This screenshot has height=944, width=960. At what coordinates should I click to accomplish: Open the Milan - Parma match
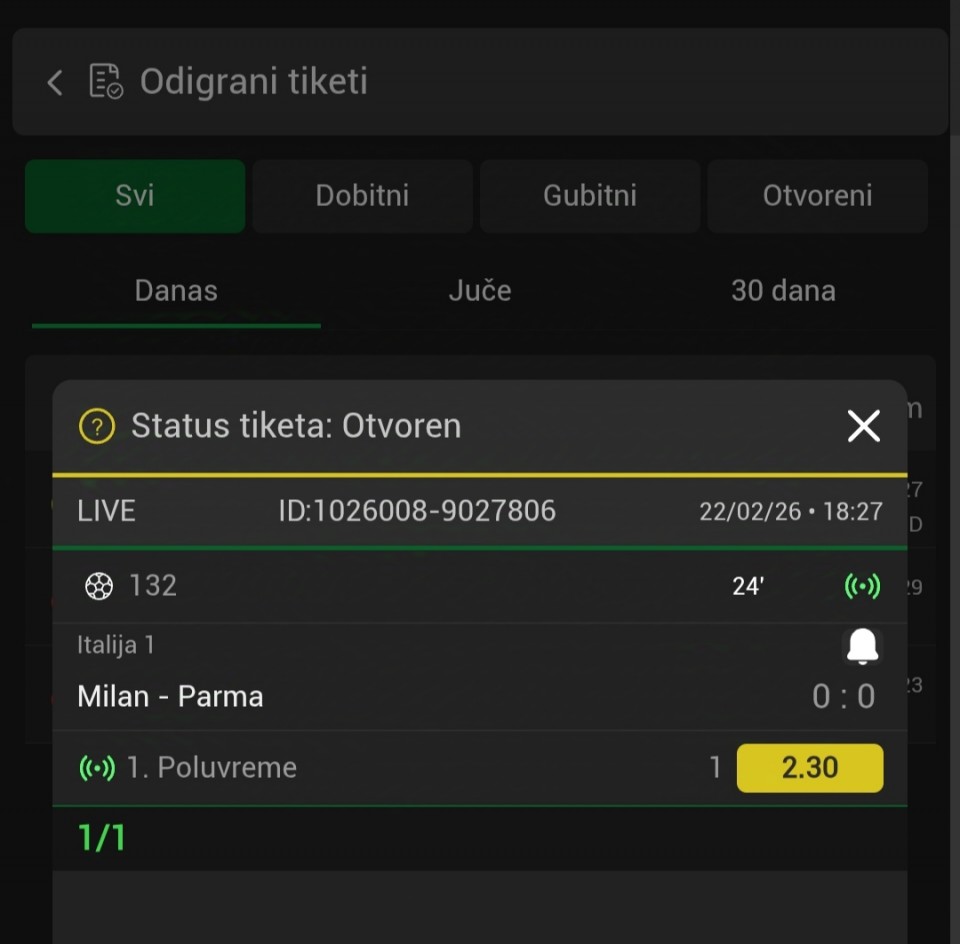point(170,696)
